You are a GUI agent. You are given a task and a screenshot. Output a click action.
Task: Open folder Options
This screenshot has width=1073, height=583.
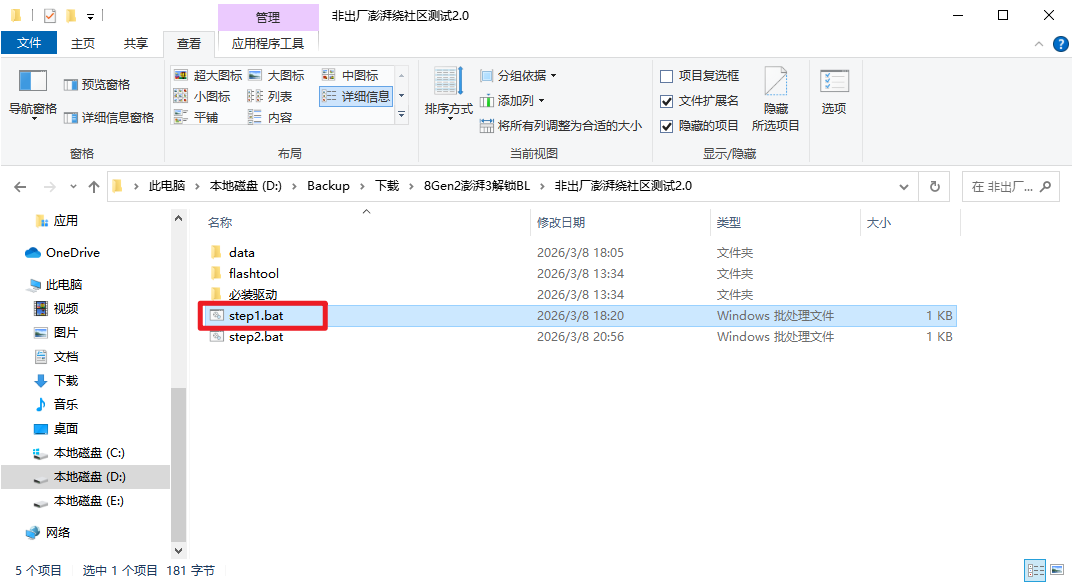click(x=833, y=92)
